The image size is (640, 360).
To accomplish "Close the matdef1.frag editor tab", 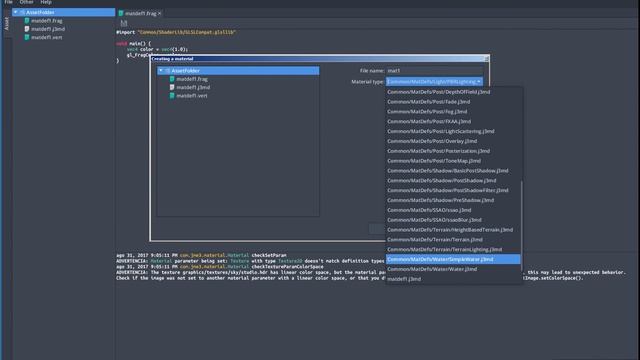I will pyautogui.click(x=160, y=13).
